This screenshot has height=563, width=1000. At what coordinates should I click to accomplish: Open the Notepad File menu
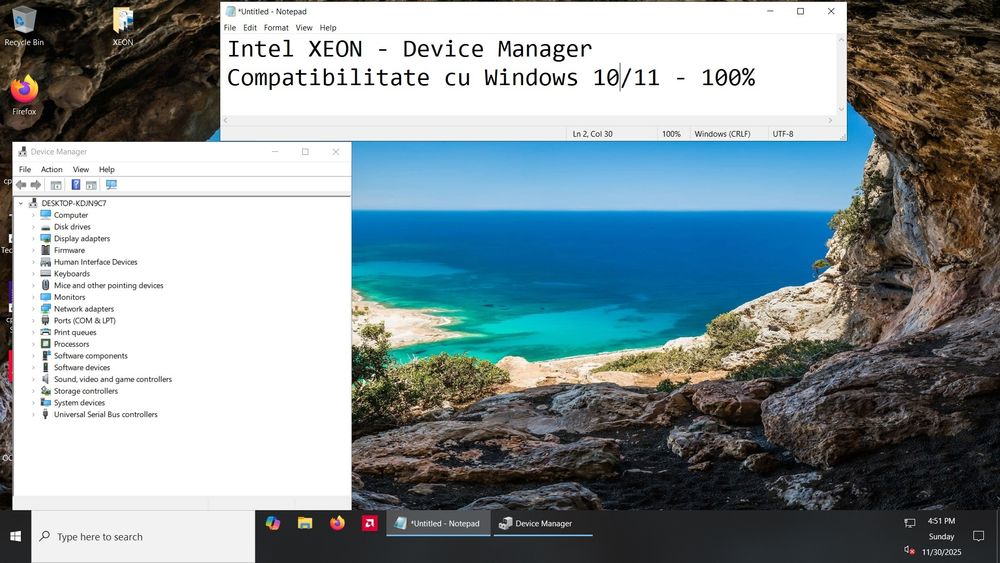click(230, 28)
